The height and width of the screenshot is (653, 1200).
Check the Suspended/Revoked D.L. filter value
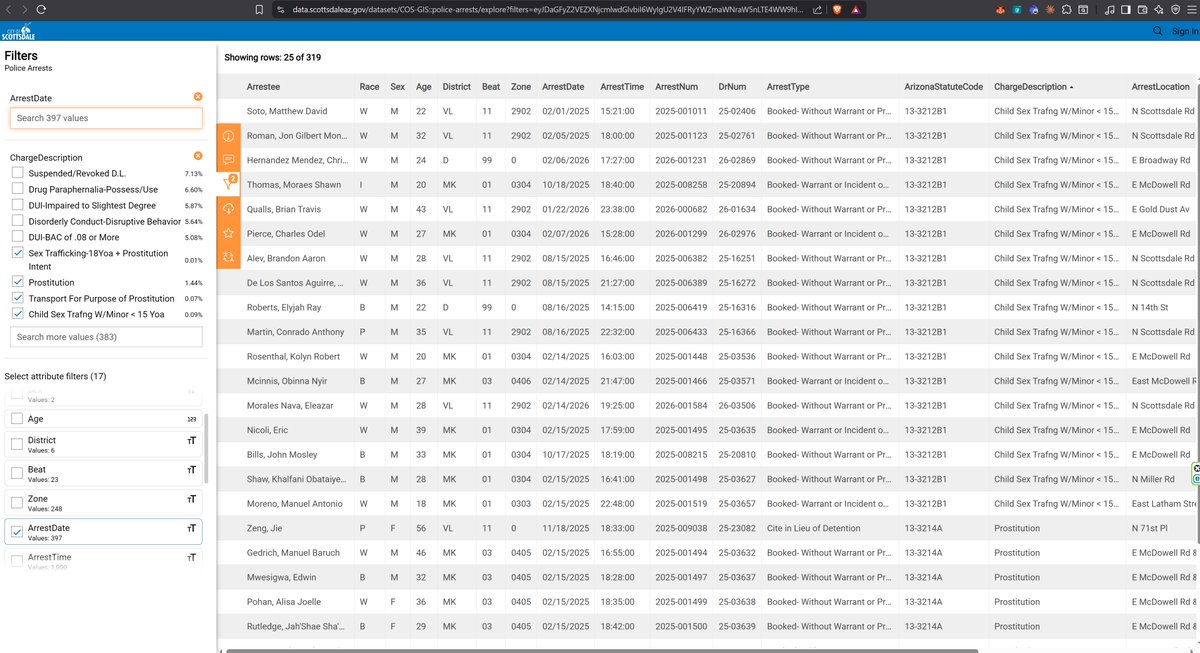[18, 173]
